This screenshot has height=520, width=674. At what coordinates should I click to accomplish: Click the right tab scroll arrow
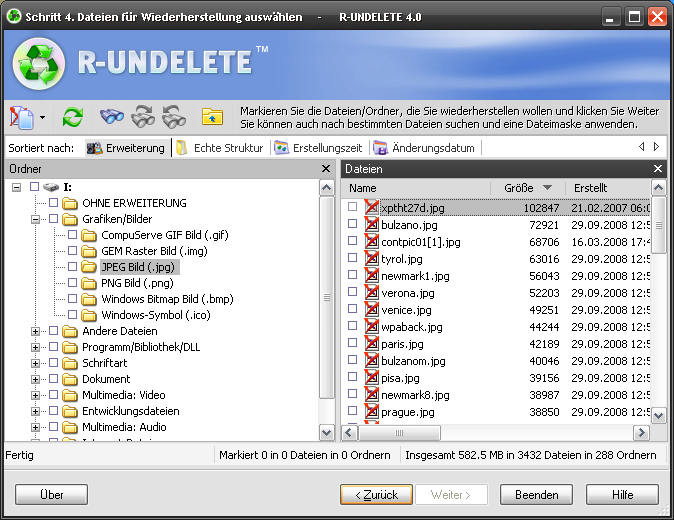(x=656, y=147)
